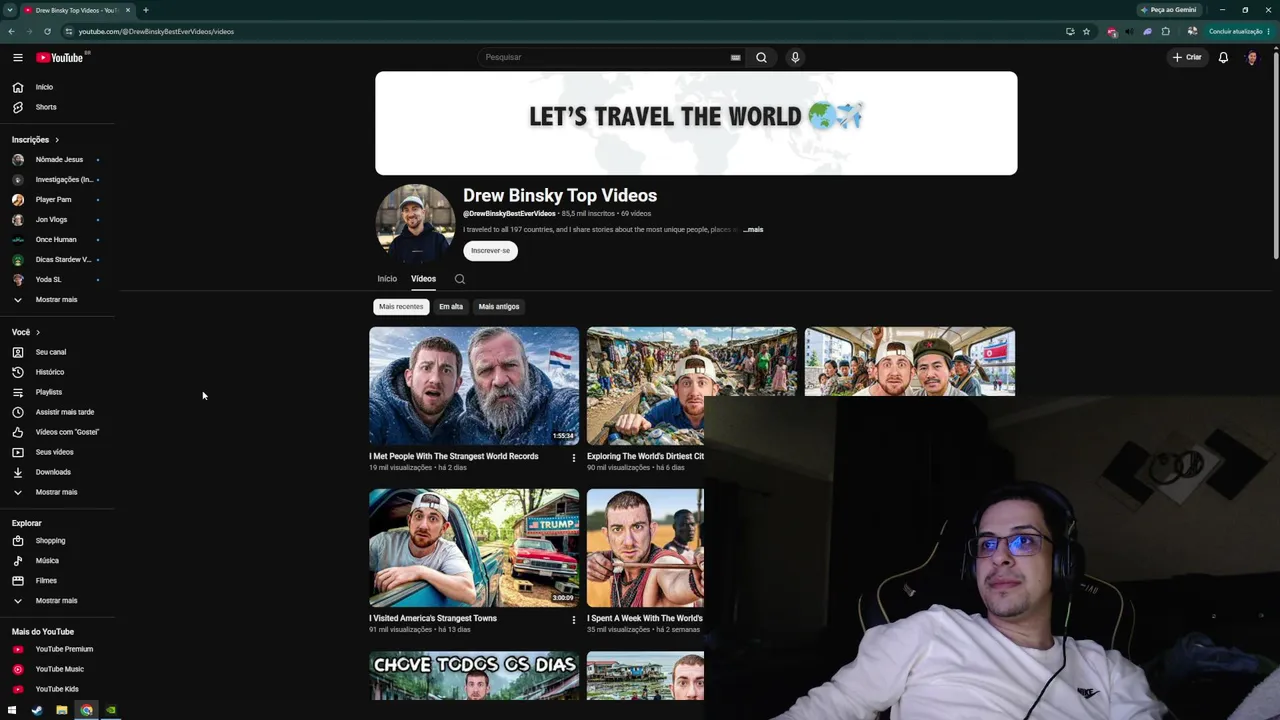Image resolution: width=1280 pixels, height=720 pixels.
Task: Open the NVIDIA app on the taskbar
Action: (111, 710)
